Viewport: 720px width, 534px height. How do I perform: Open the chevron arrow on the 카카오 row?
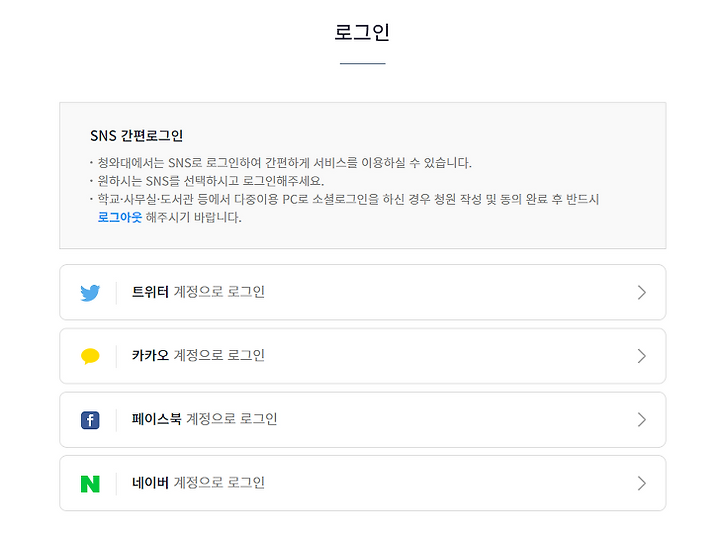click(x=642, y=356)
